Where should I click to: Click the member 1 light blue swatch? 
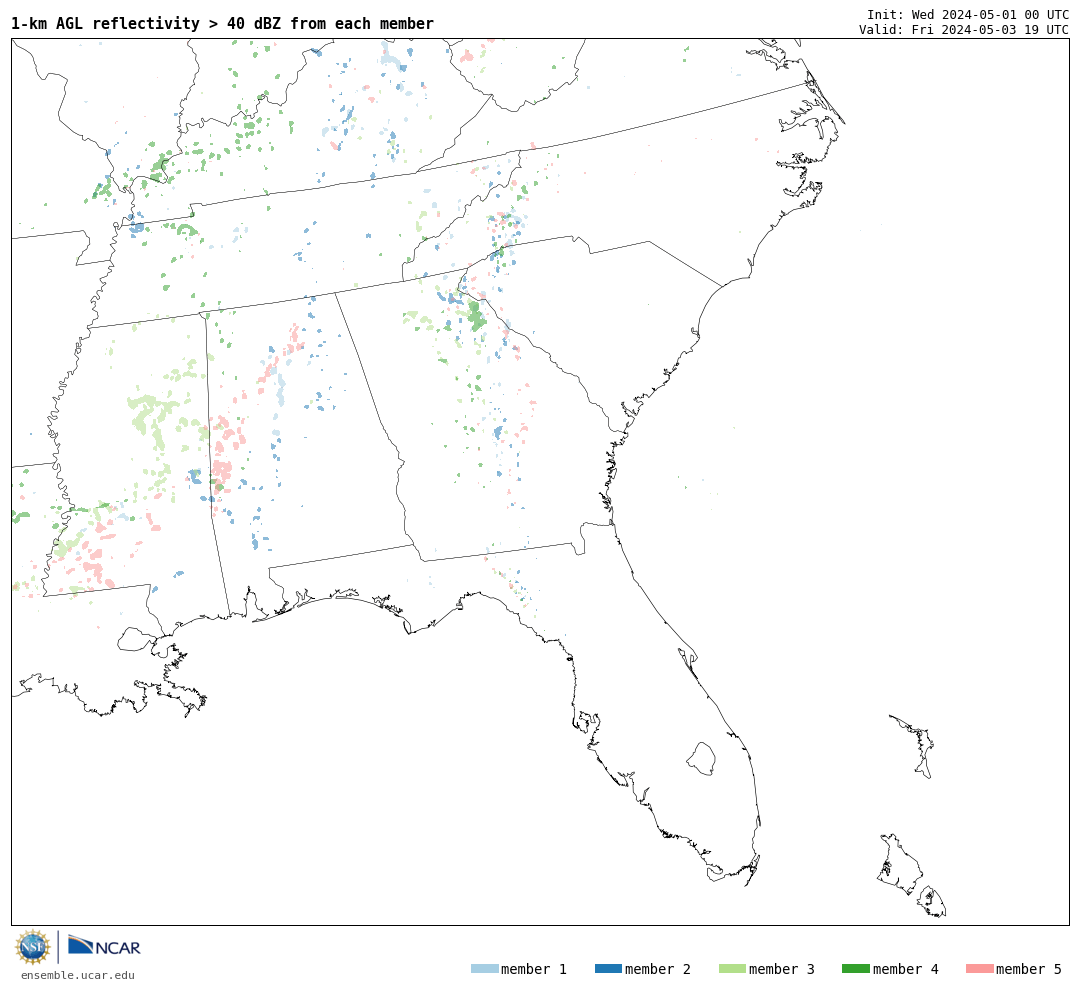click(484, 968)
